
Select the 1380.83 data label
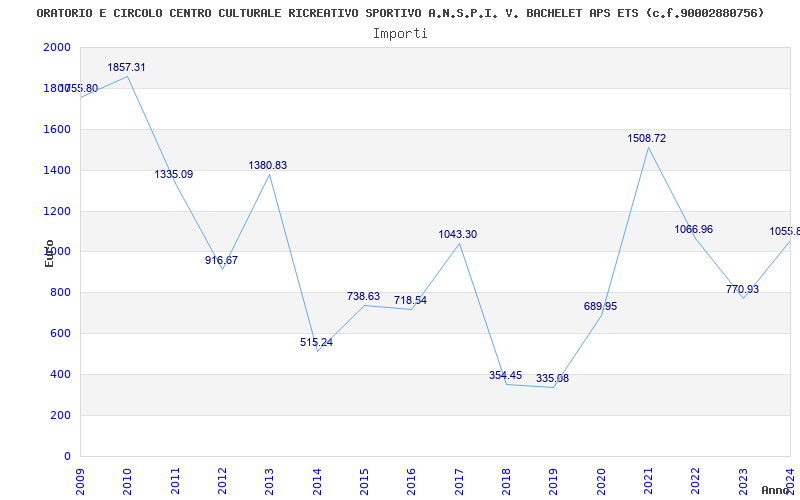click(267, 165)
